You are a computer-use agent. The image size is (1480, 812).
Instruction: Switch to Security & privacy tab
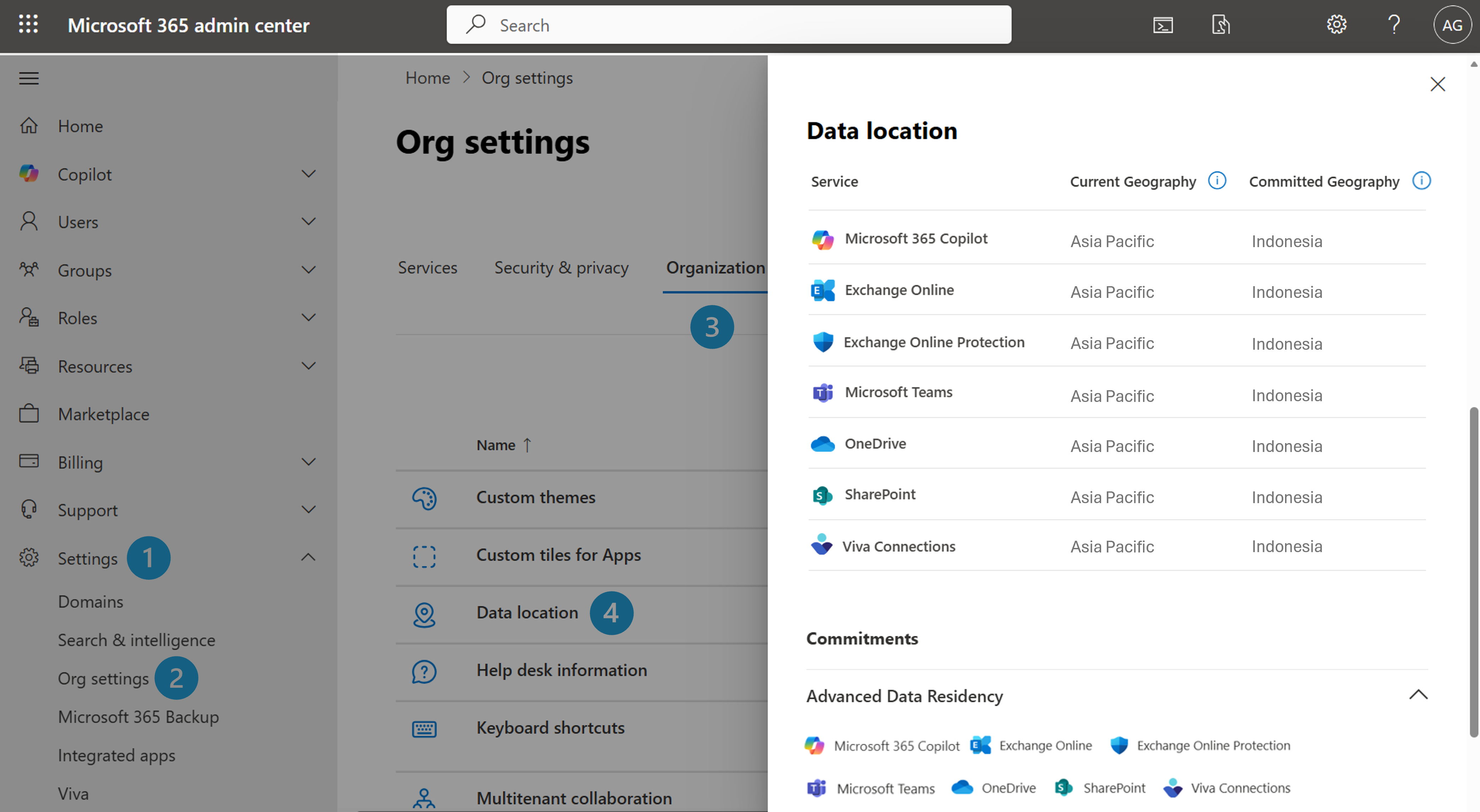tap(561, 268)
